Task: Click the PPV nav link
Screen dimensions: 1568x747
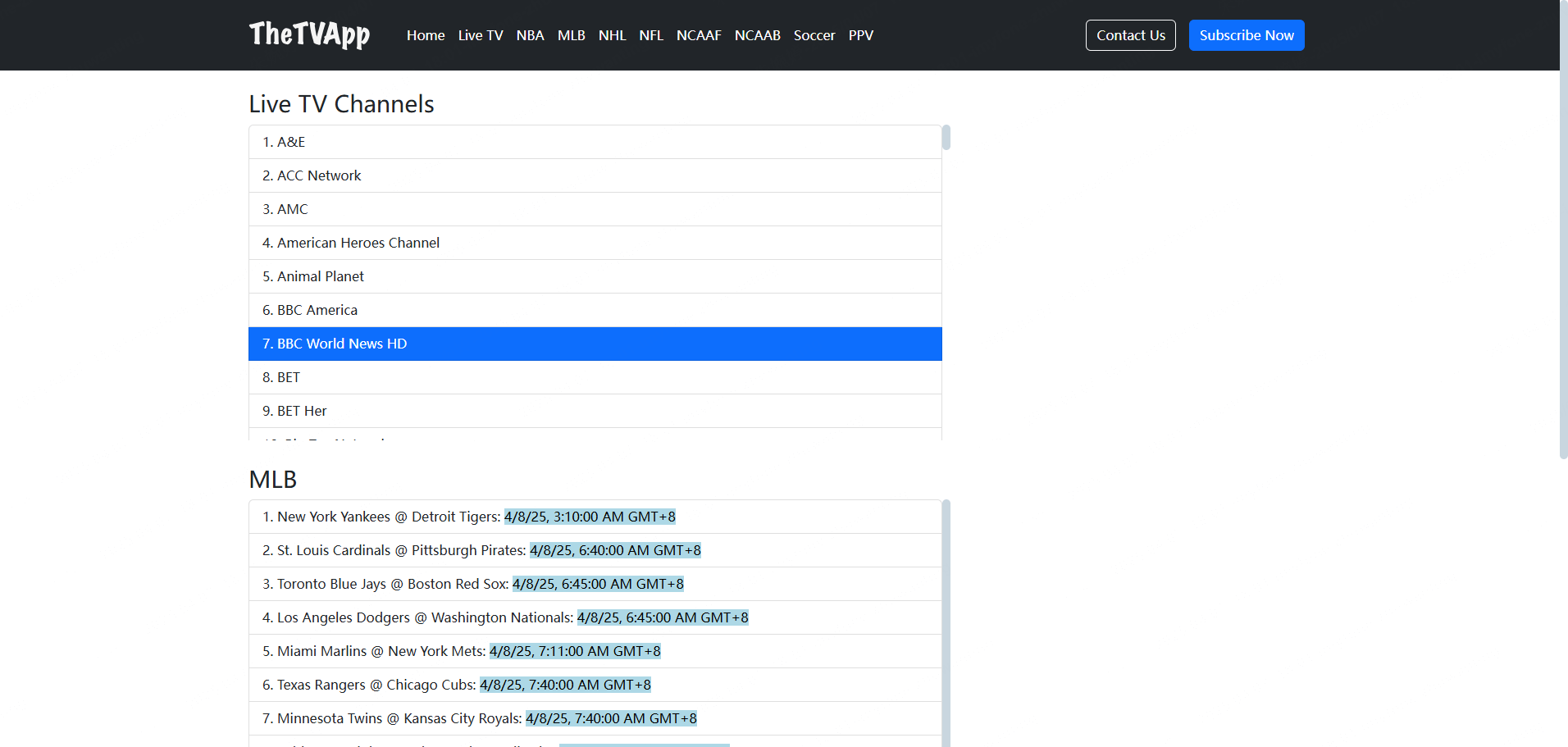Action: (x=860, y=35)
